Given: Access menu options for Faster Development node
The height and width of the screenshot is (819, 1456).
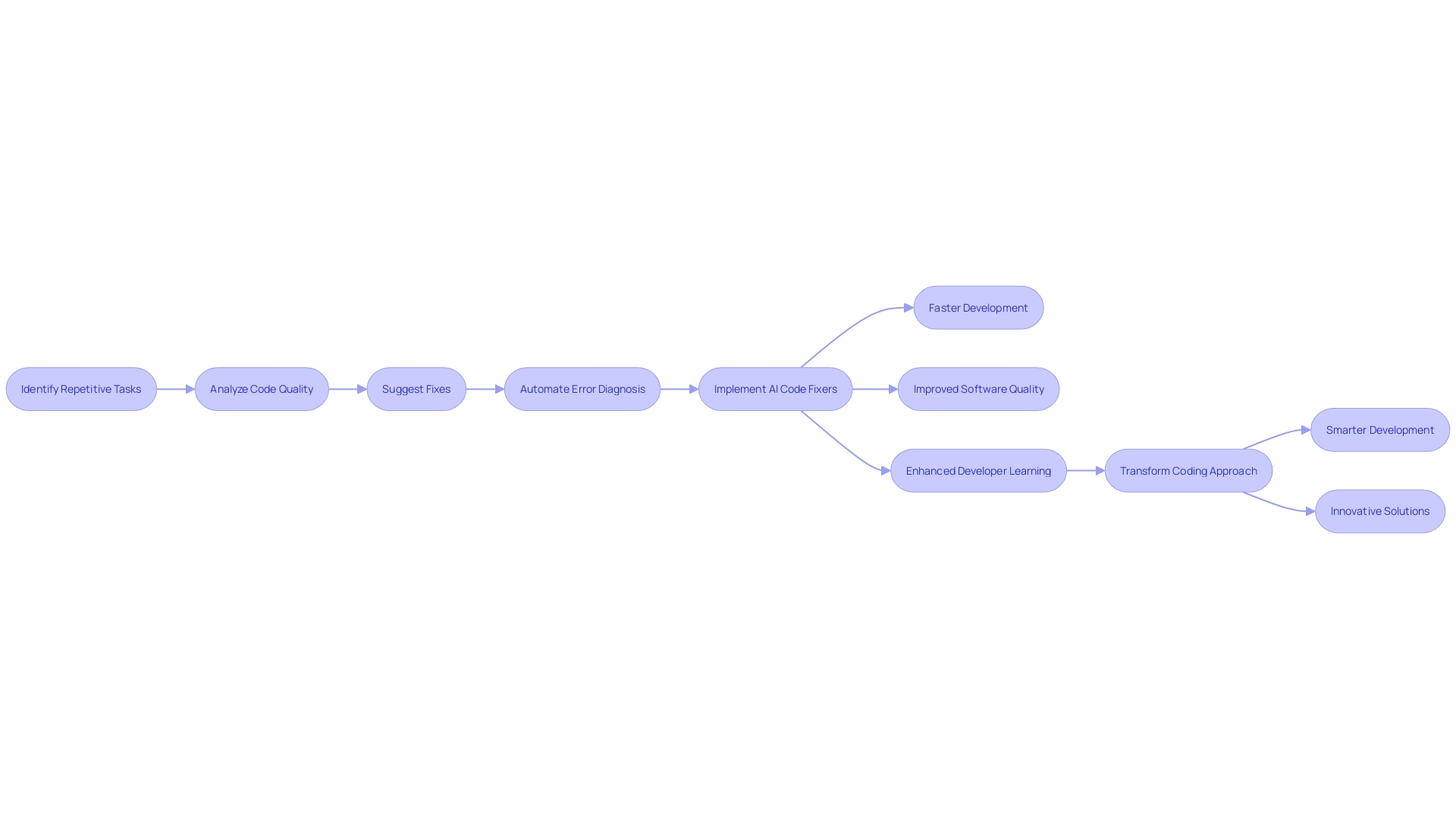Looking at the screenshot, I should click(978, 307).
